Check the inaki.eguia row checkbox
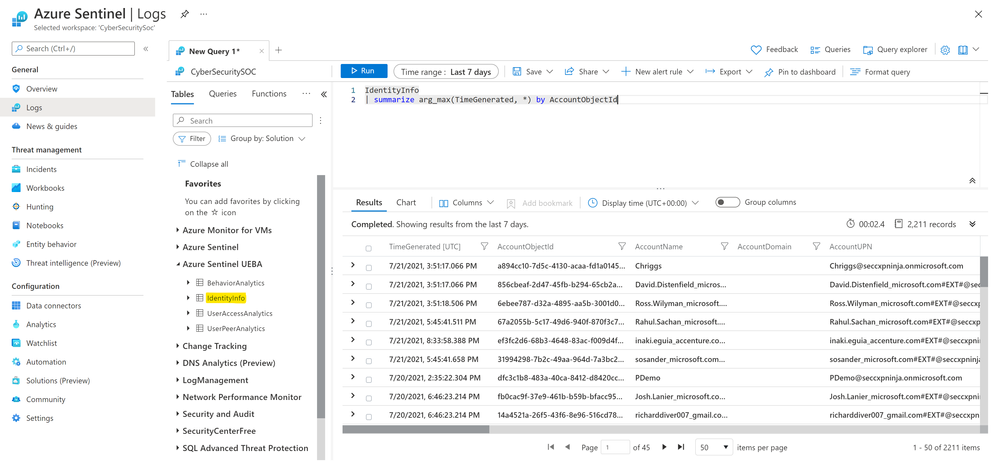Viewport: 999px width, 465px height. point(368,342)
